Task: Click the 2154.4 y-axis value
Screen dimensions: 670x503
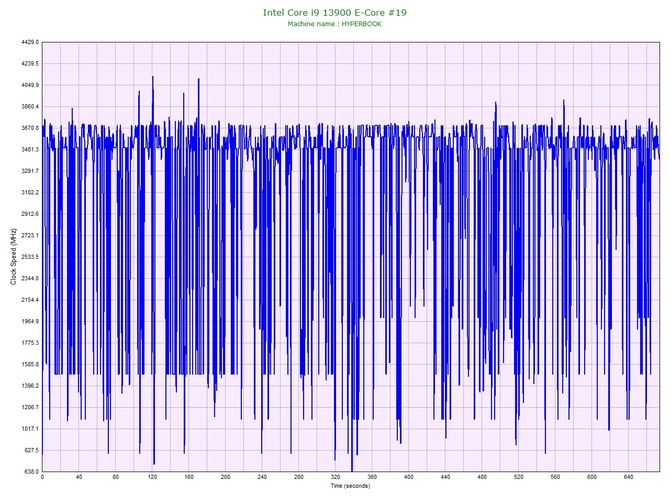Action: coord(30,300)
